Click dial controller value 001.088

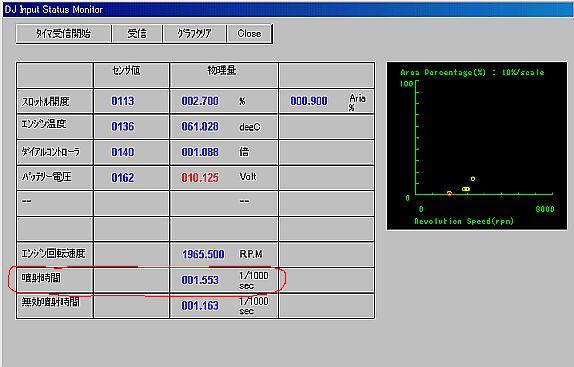[200, 152]
